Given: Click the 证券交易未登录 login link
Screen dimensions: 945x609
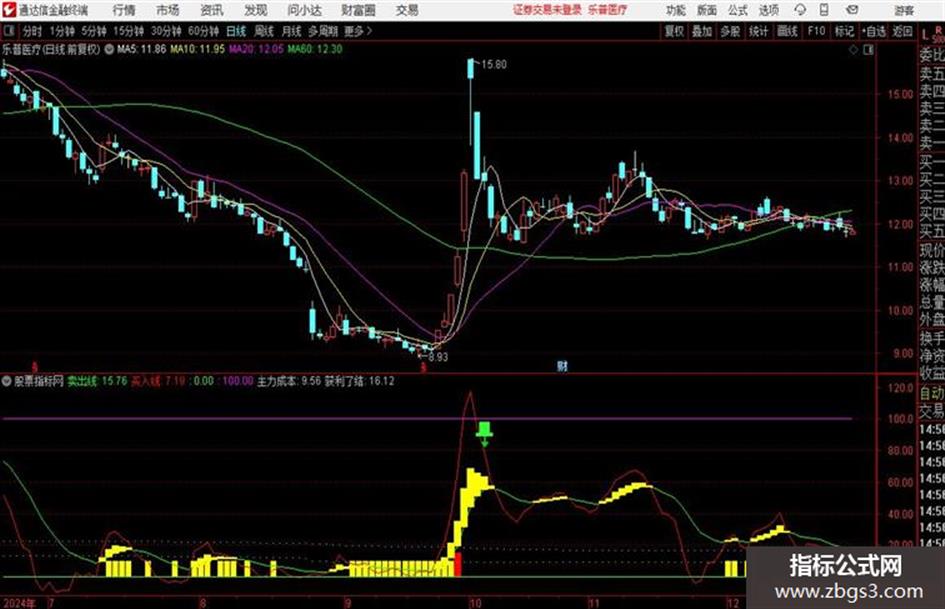Looking at the screenshot, I should click(547, 10).
